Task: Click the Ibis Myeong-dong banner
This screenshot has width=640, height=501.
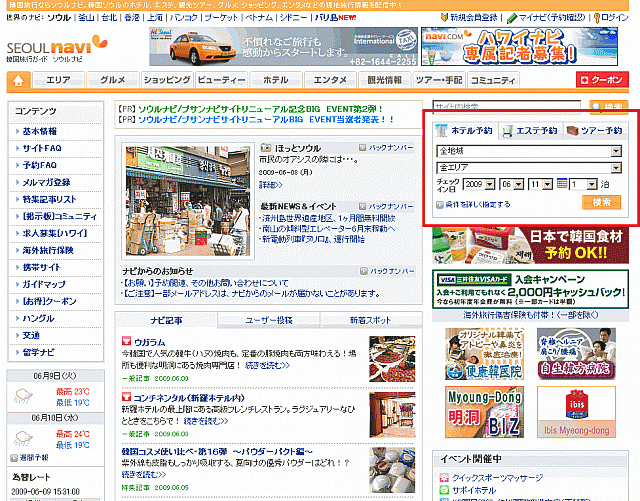Action: pos(576,412)
